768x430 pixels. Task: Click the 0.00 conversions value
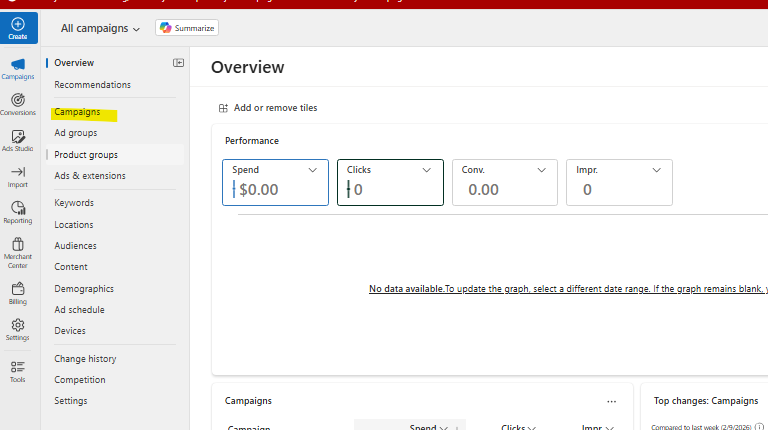[x=483, y=190]
